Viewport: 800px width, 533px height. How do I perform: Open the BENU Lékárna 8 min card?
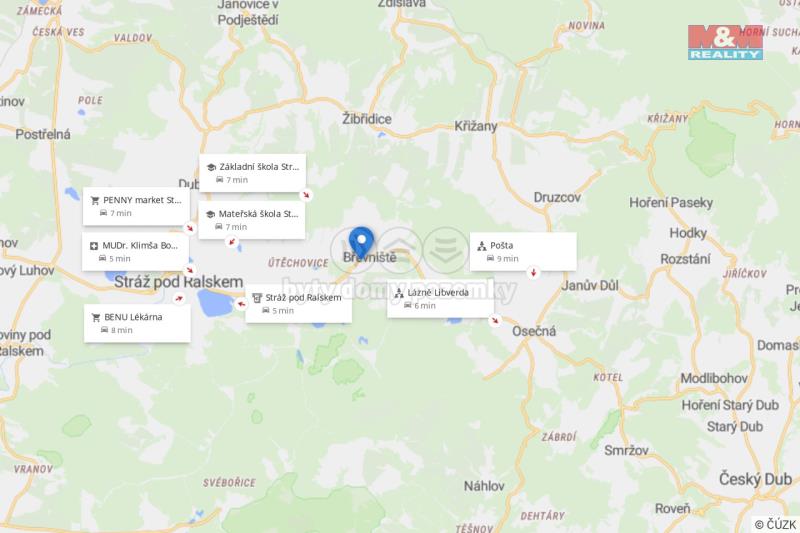(x=137, y=323)
